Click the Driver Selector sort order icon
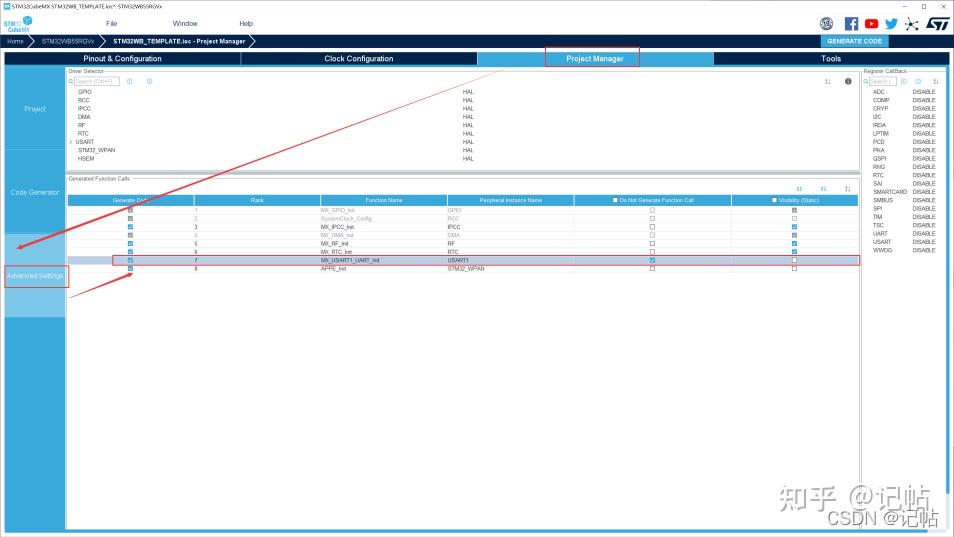This screenshot has width=954, height=537. point(827,81)
